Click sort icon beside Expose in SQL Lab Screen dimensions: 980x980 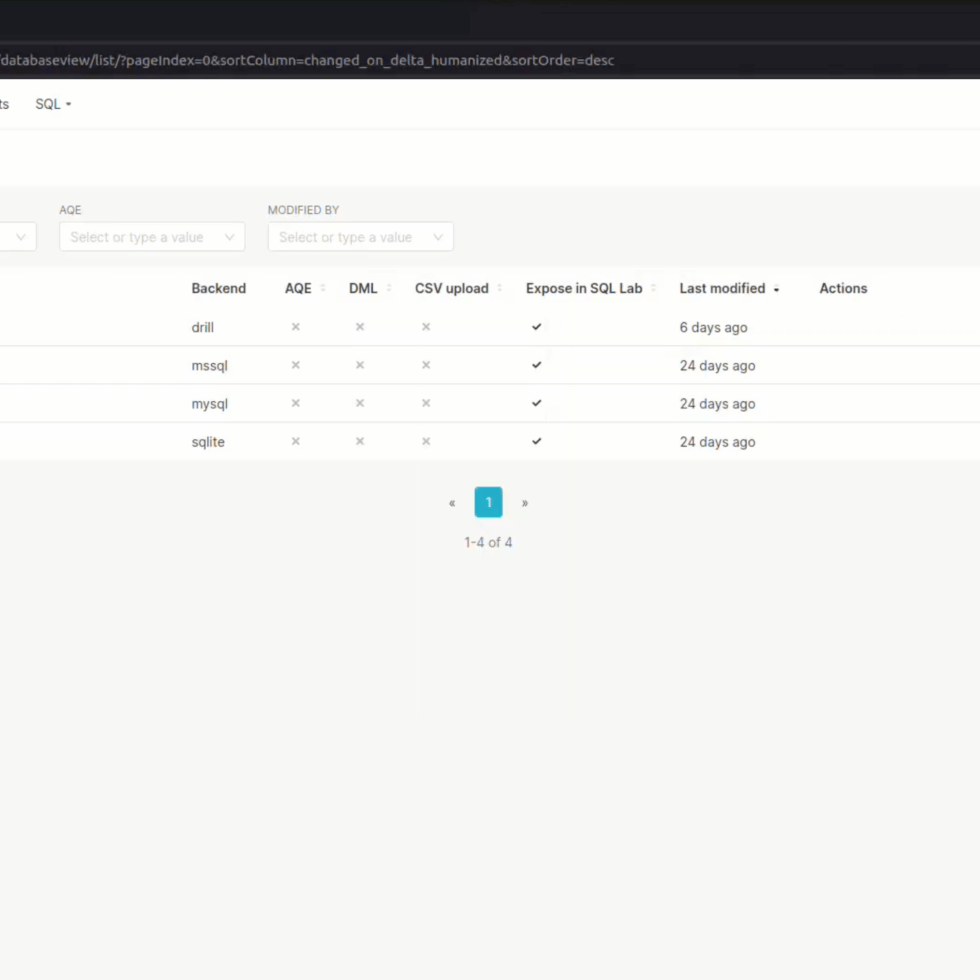tap(653, 288)
